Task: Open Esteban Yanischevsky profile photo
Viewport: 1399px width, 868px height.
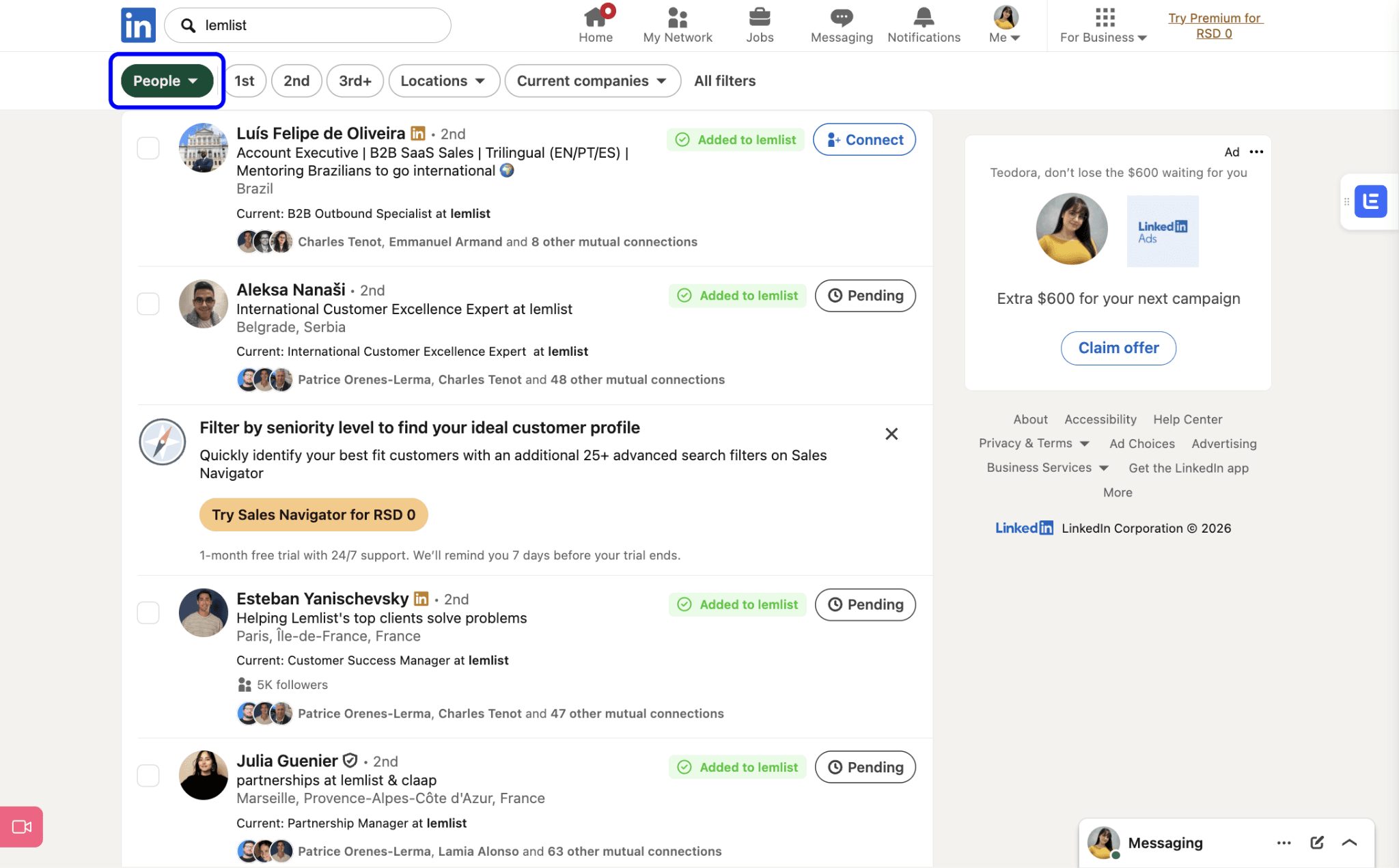Action: tap(203, 613)
